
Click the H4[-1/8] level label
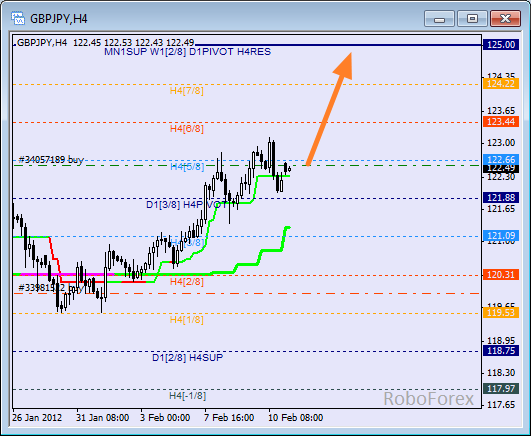point(187,396)
